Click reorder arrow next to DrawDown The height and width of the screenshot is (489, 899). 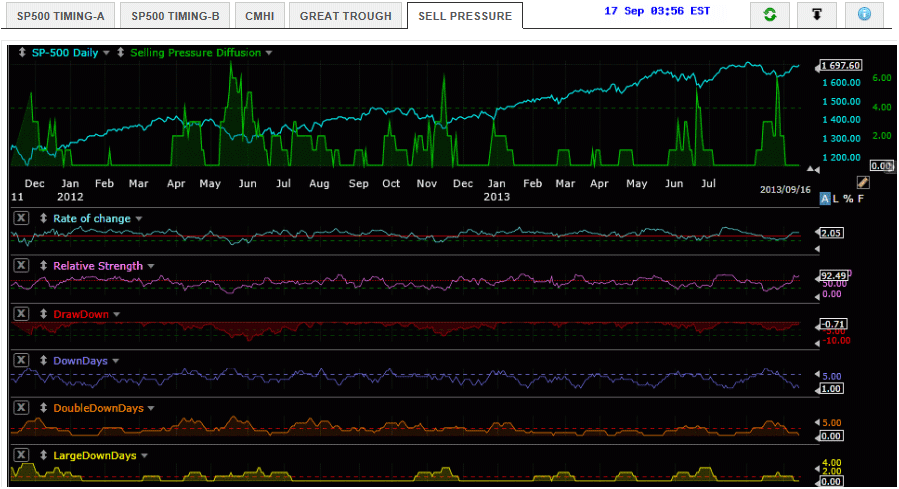pos(43,314)
